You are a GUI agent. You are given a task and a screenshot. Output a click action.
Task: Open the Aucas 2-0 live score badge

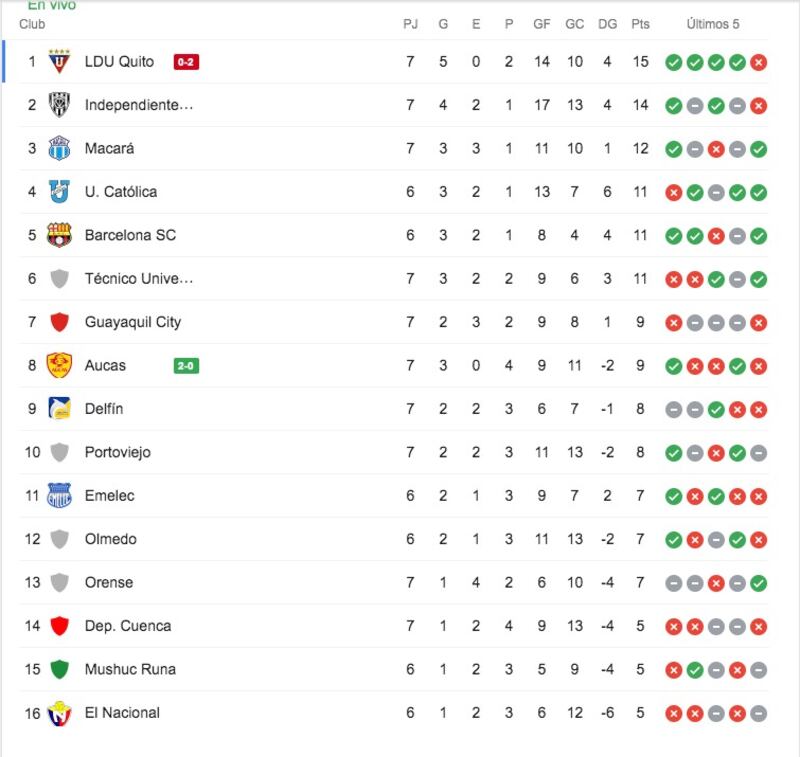(186, 366)
